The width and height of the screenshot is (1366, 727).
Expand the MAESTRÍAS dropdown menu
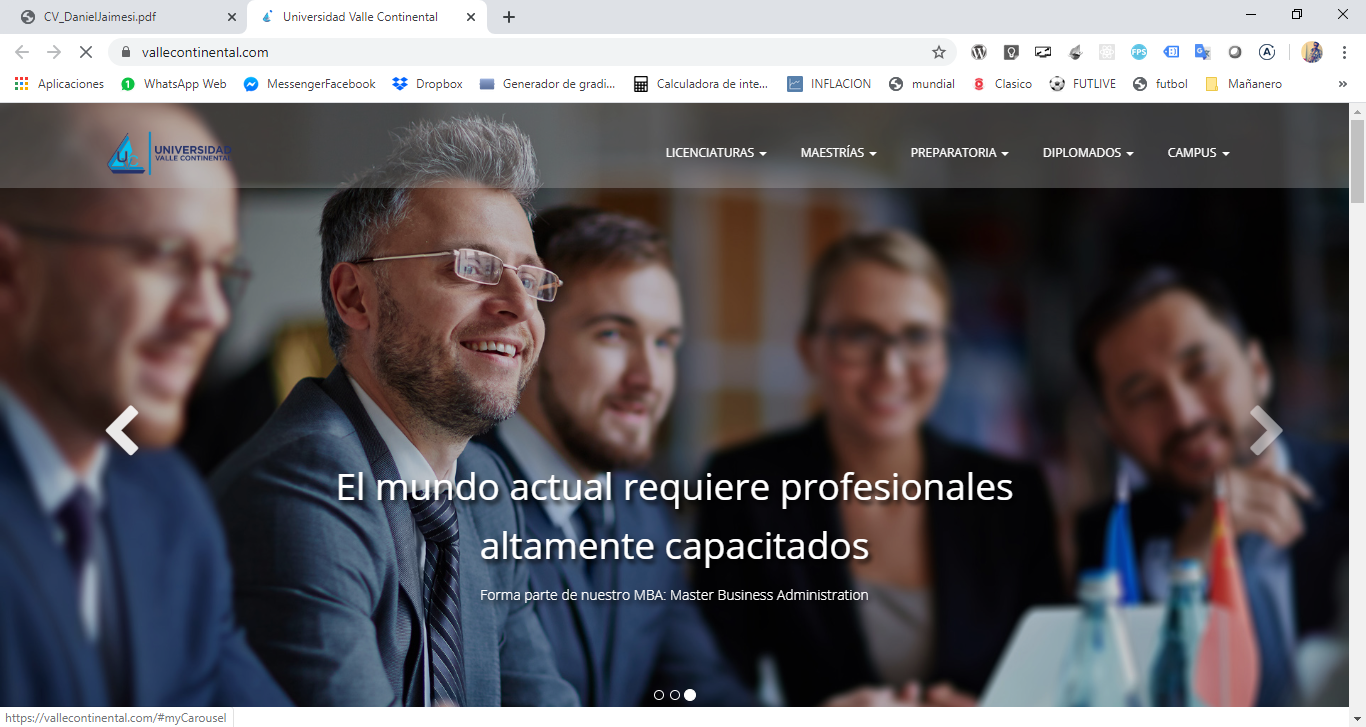[x=838, y=153]
